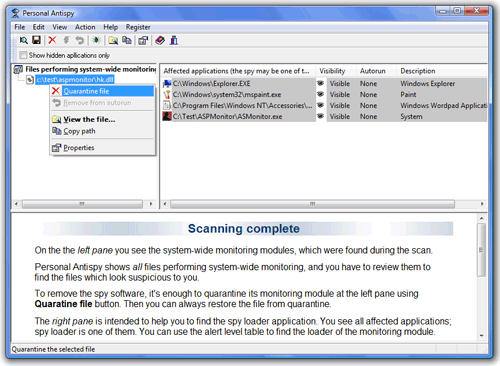Click the left arrow of the tree pane scrollbar
Viewport: 500px width, 366px height.
coord(16,204)
